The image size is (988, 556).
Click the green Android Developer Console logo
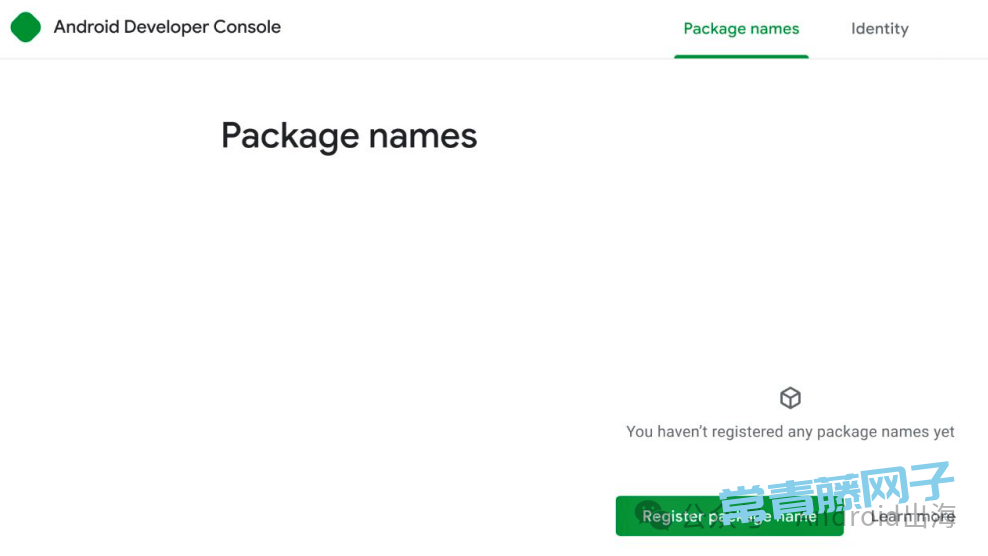pyautogui.click(x=26, y=27)
